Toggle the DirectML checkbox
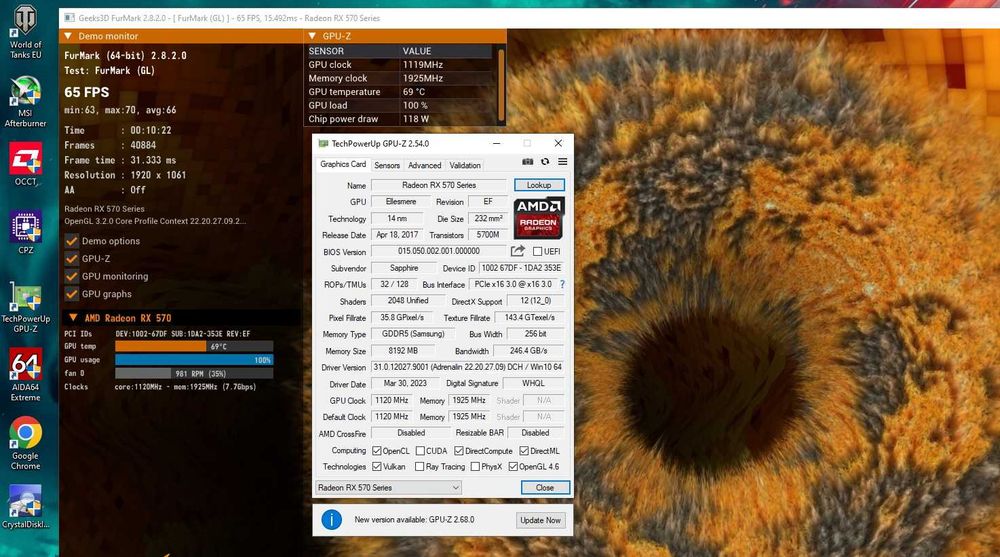 pos(524,450)
